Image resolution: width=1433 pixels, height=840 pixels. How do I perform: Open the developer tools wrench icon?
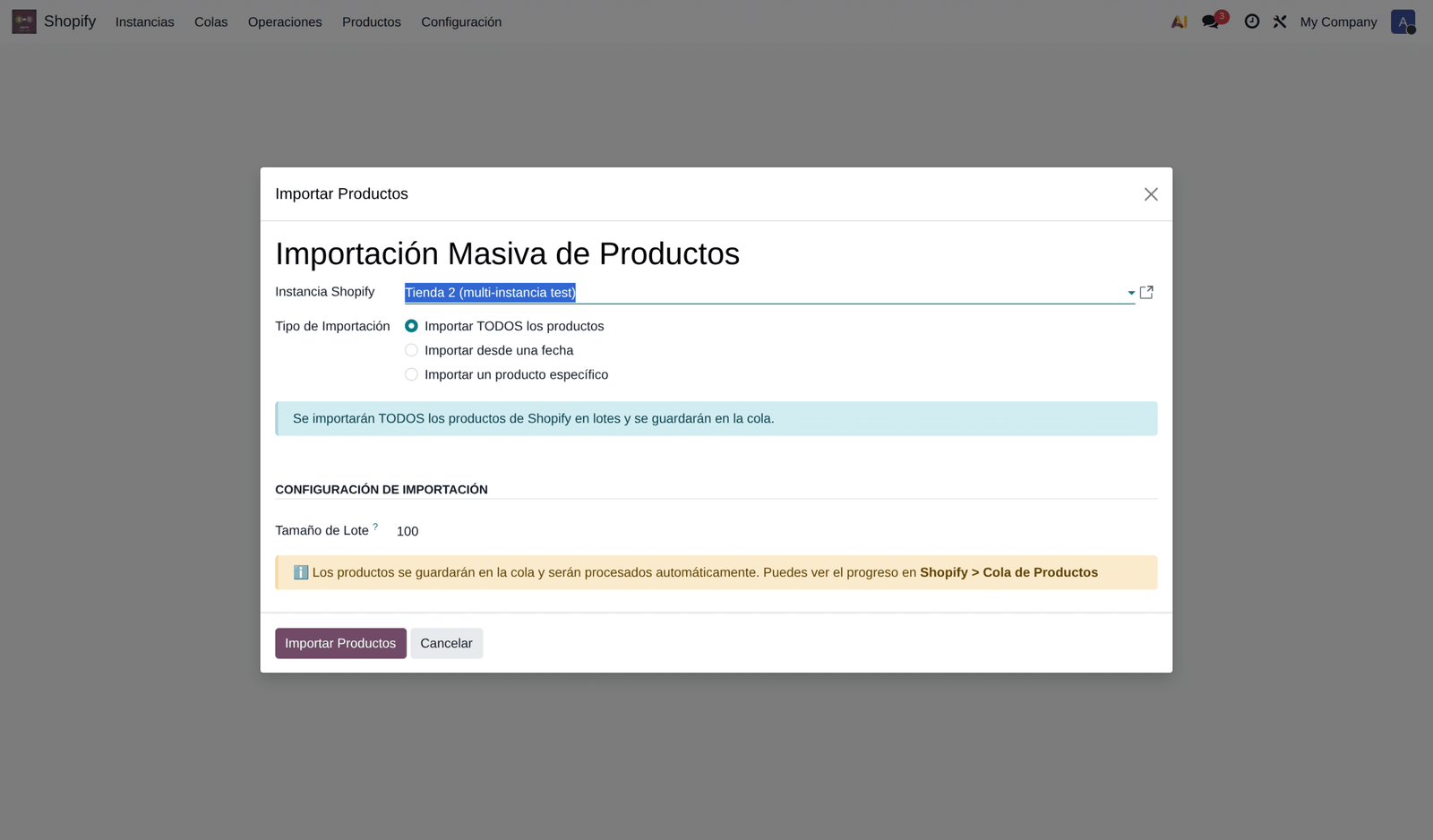pos(1280,21)
